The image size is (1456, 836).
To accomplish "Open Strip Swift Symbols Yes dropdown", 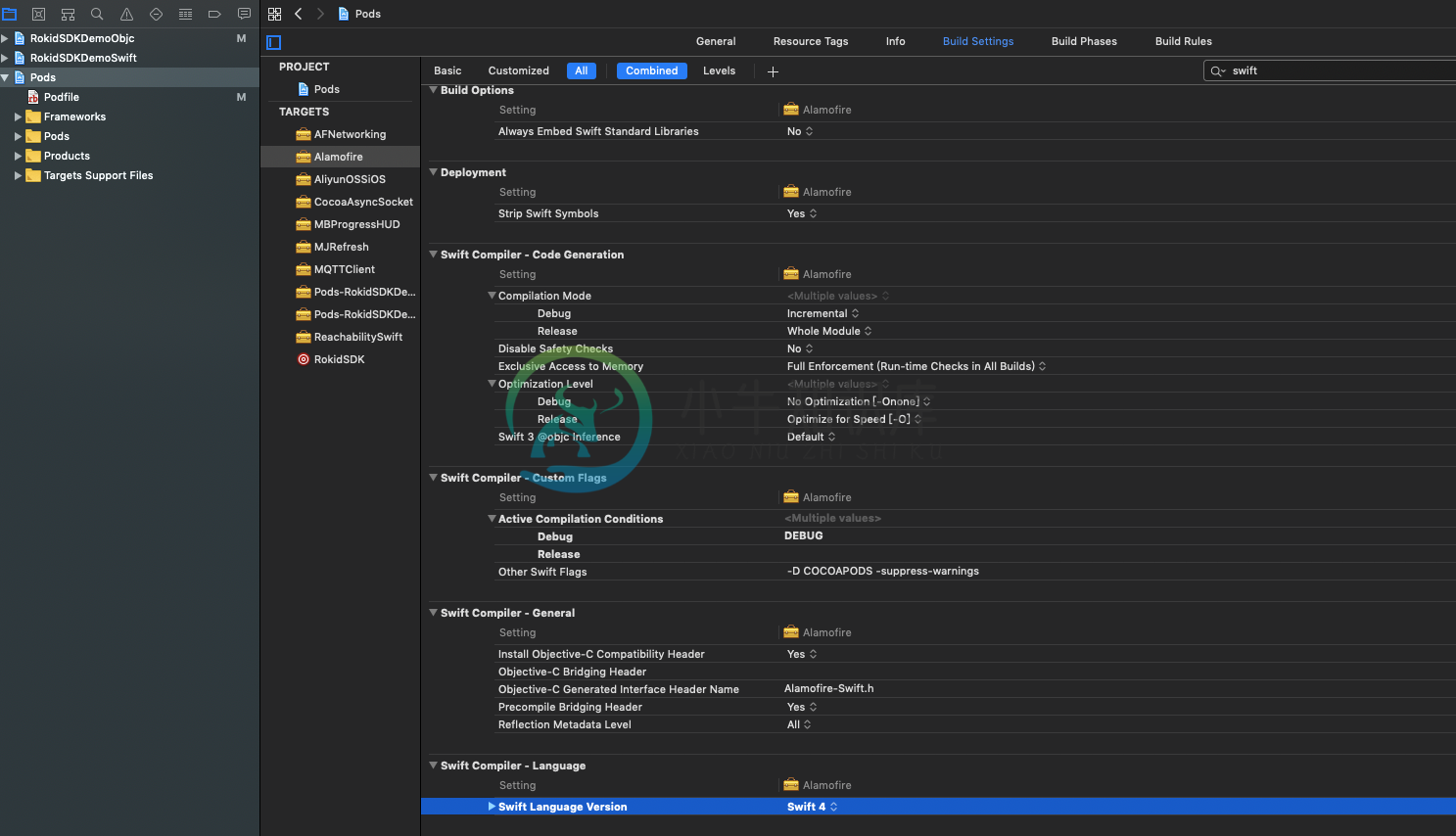I will [802, 213].
